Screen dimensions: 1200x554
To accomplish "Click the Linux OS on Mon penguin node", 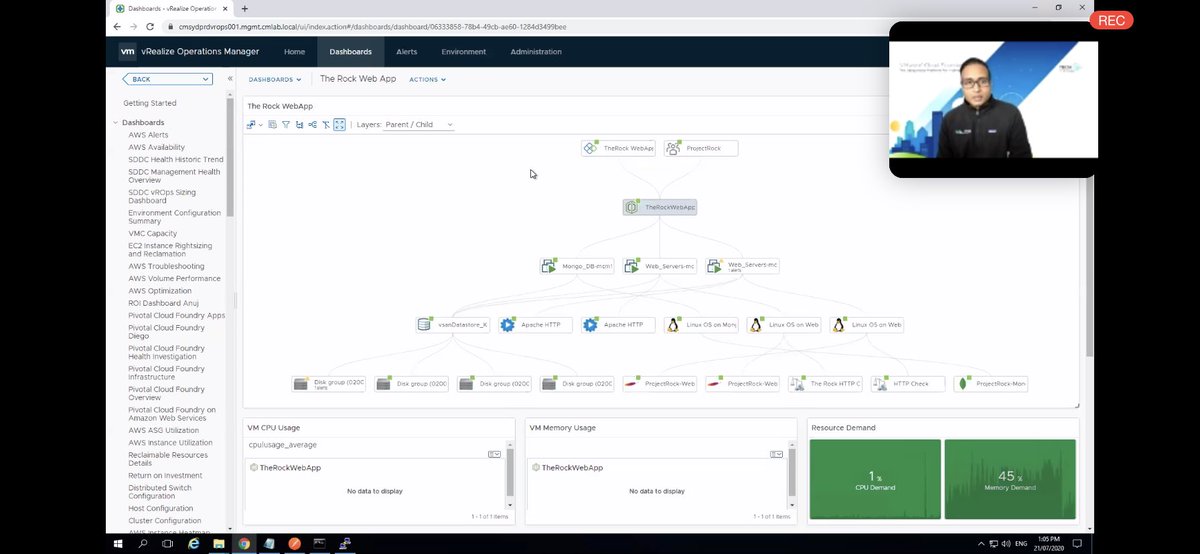I will pyautogui.click(x=701, y=325).
